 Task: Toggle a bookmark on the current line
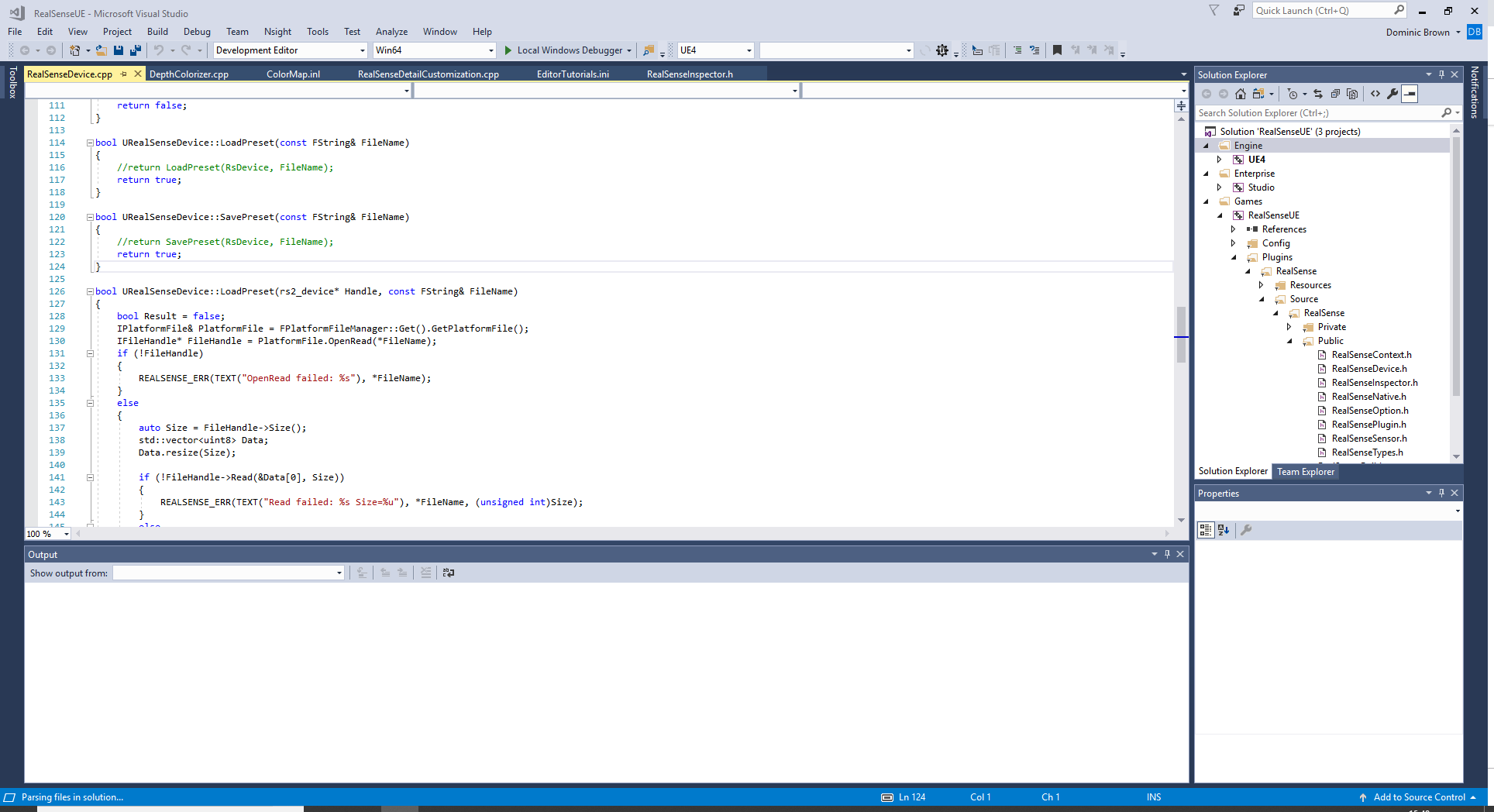tap(1057, 50)
